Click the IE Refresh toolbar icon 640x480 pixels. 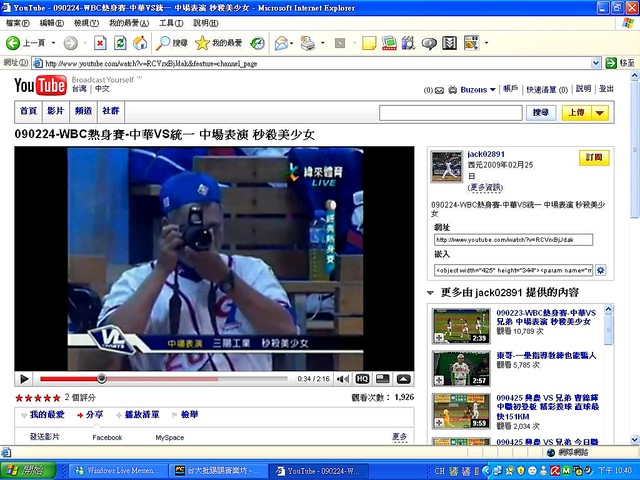point(120,43)
